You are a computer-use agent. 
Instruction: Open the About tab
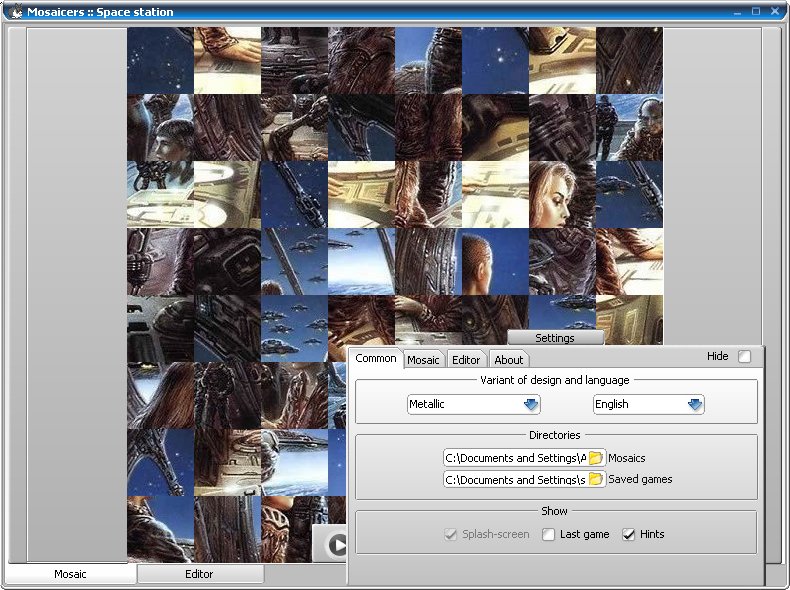pos(508,360)
